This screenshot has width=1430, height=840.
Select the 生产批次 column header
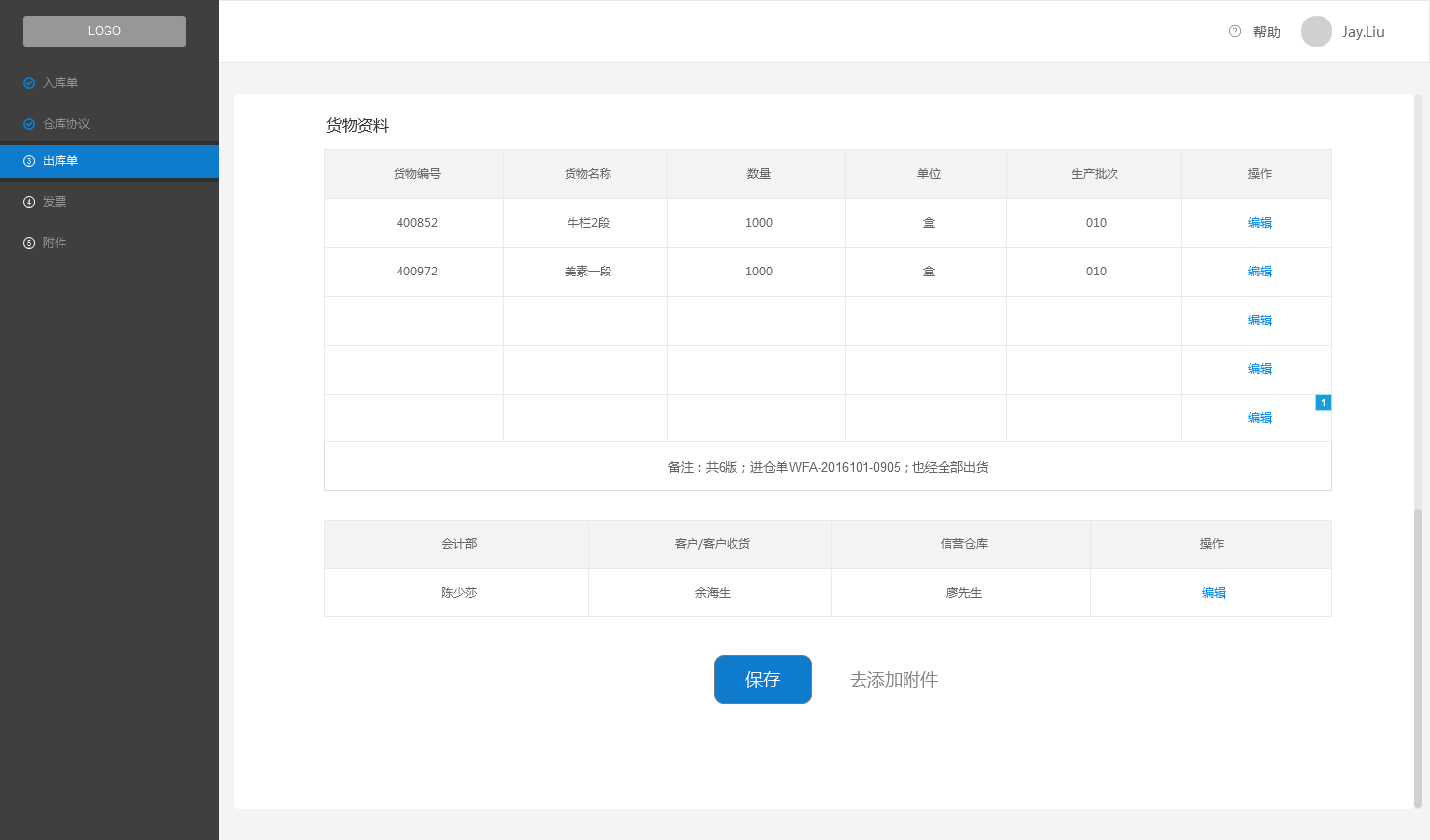click(x=1095, y=174)
